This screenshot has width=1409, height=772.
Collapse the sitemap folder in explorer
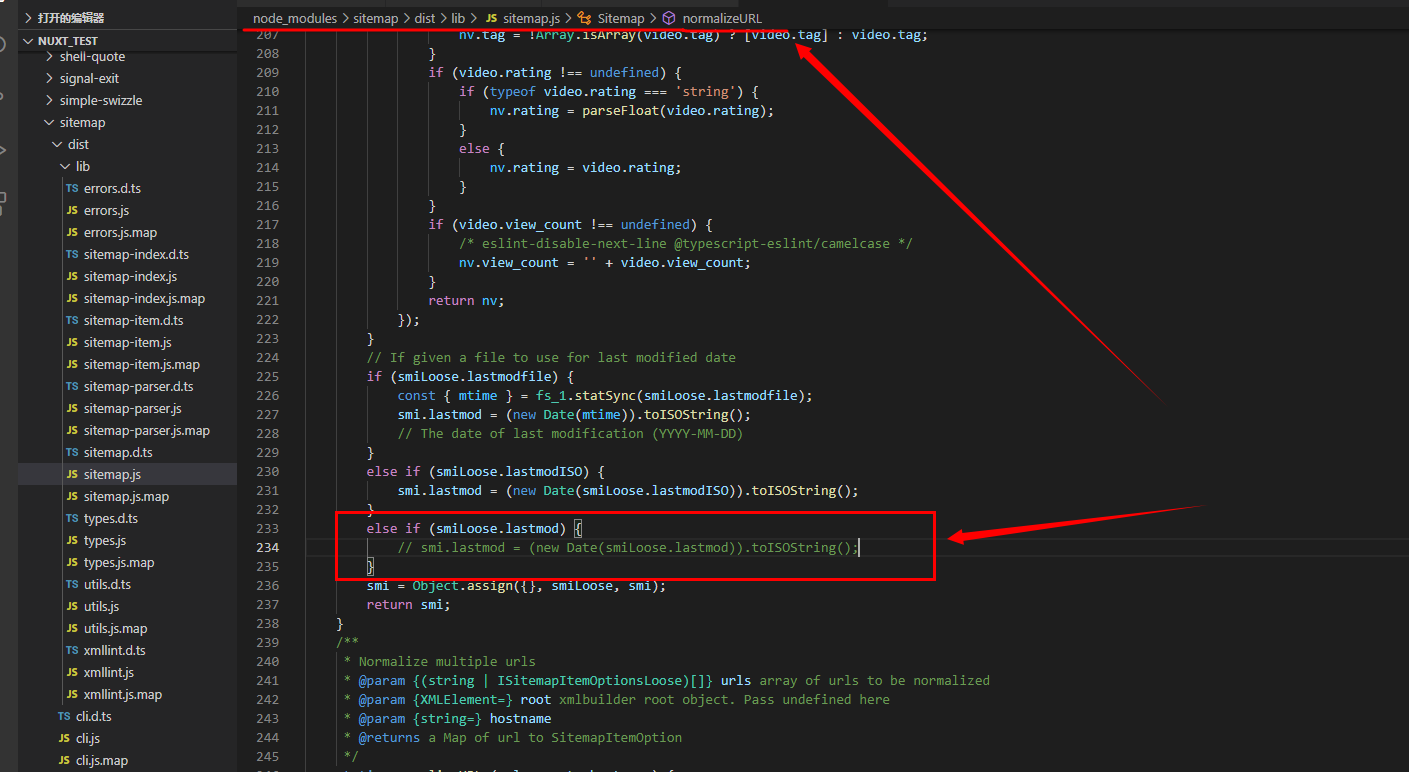point(50,123)
